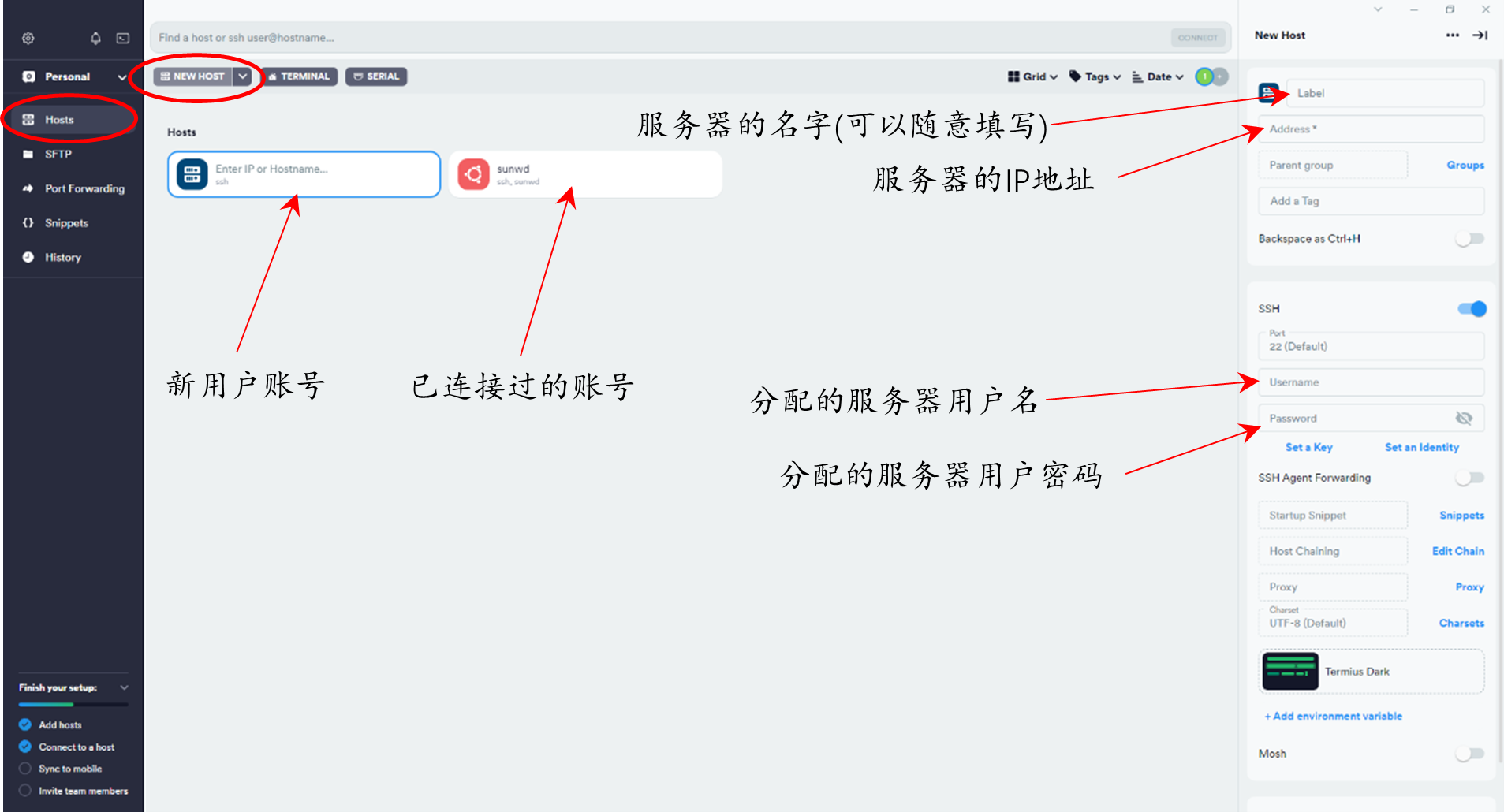Collapse the New Host panel arrow
This screenshot has height=812, width=1504.
(1480, 35)
